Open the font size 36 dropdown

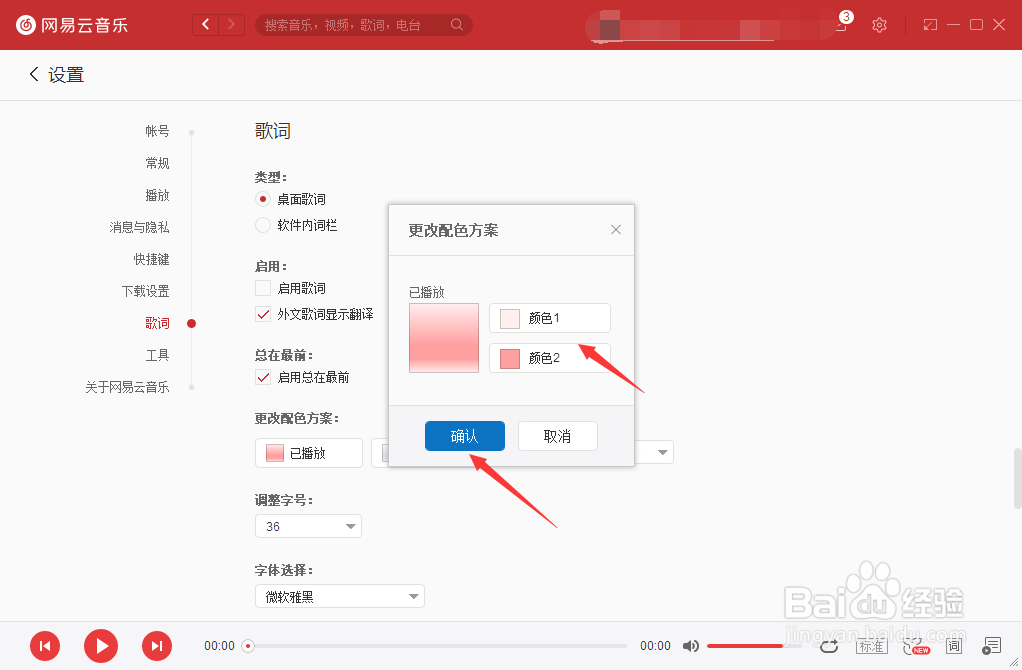pyautogui.click(x=308, y=525)
